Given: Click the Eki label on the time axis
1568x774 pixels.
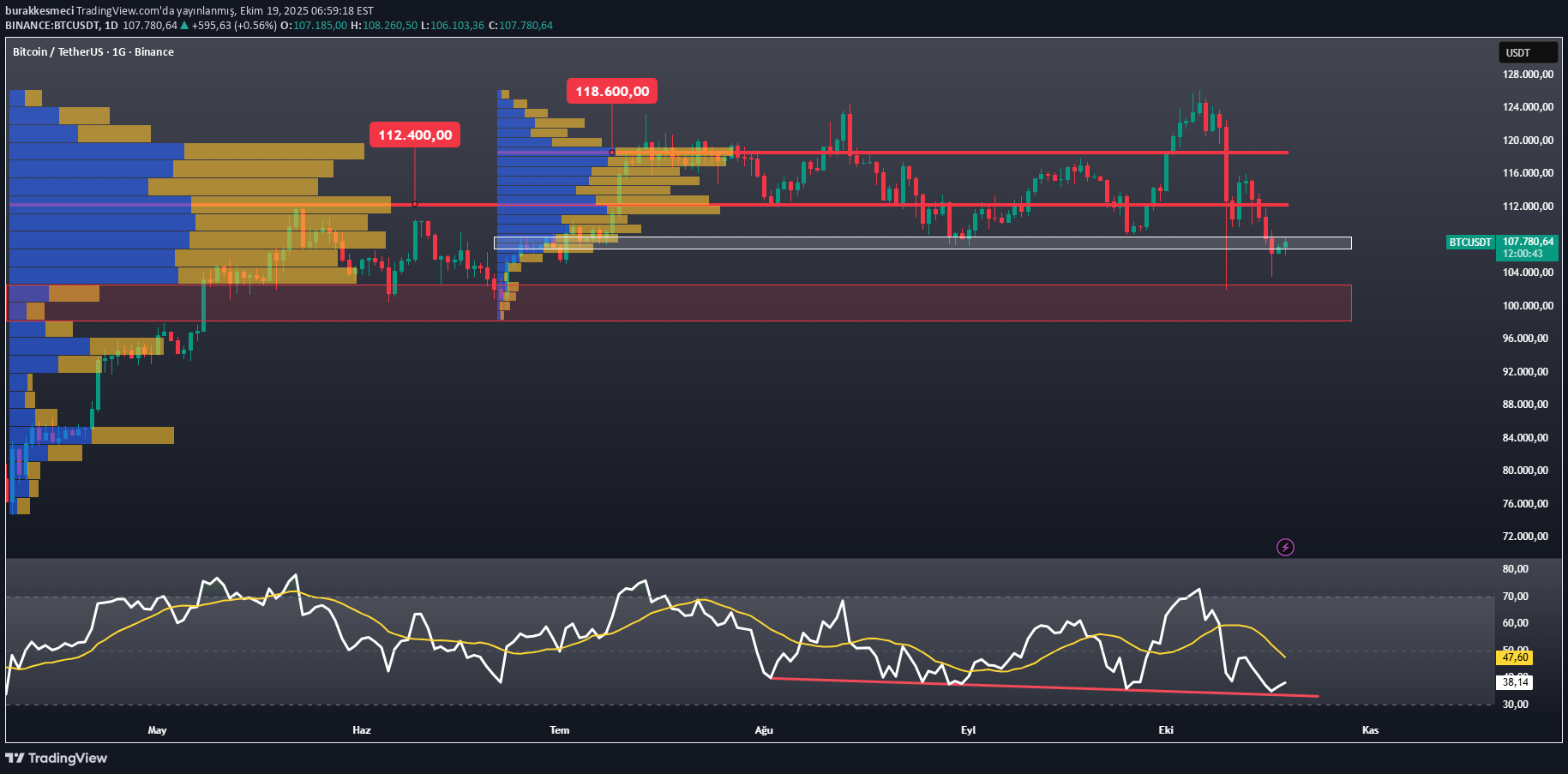Looking at the screenshot, I should point(1165,730).
